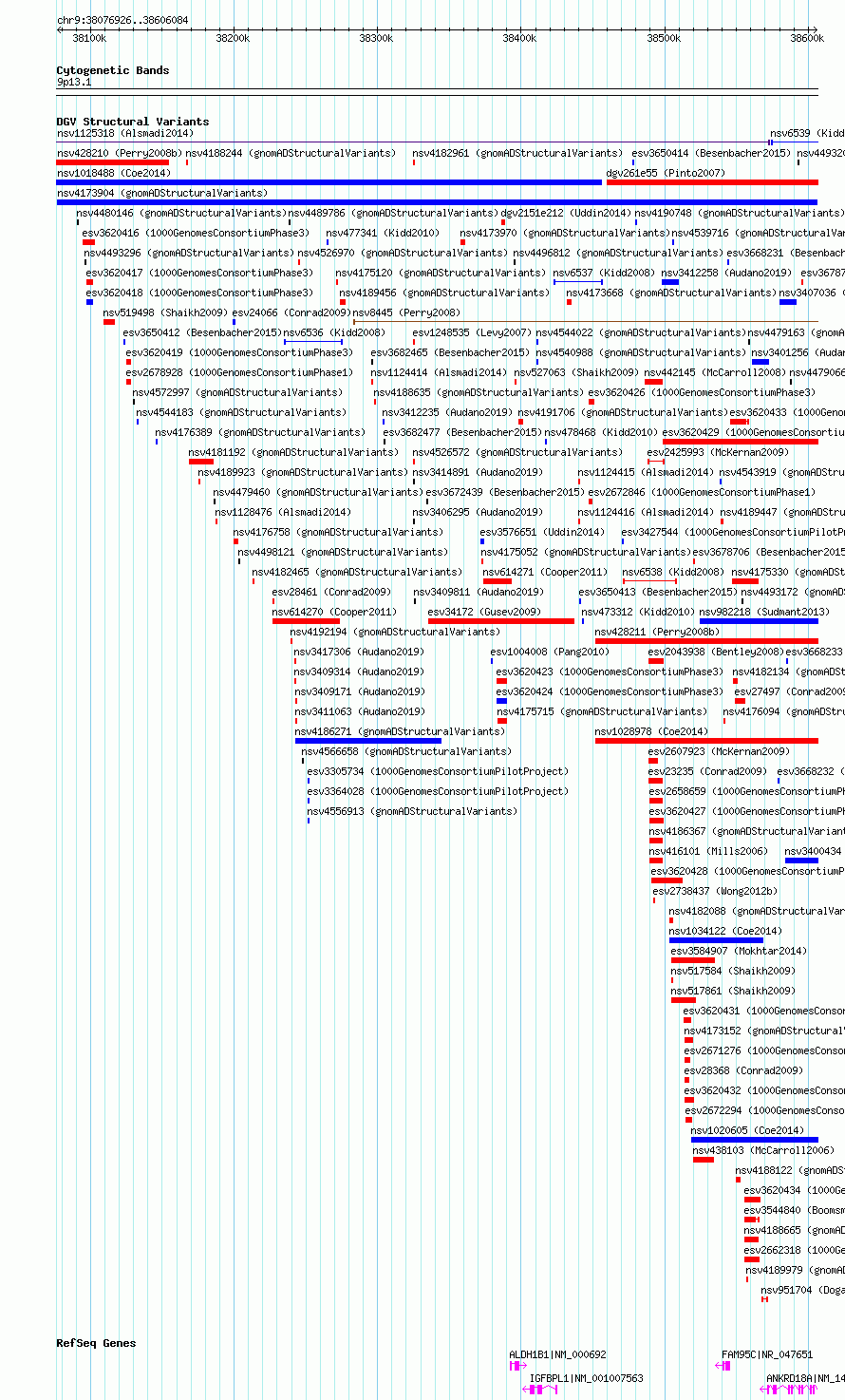Click the 38500k ruler tick label
The width and height of the screenshot is (845, 1400).
pos(663,38)
